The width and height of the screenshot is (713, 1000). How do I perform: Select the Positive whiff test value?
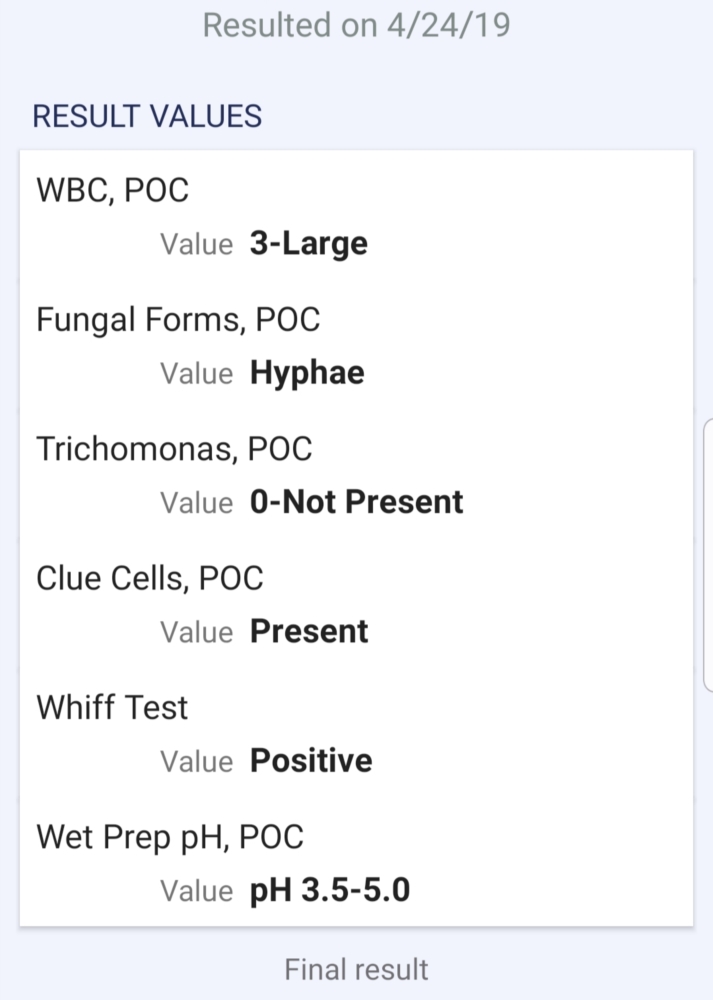[x=311, y=761]
